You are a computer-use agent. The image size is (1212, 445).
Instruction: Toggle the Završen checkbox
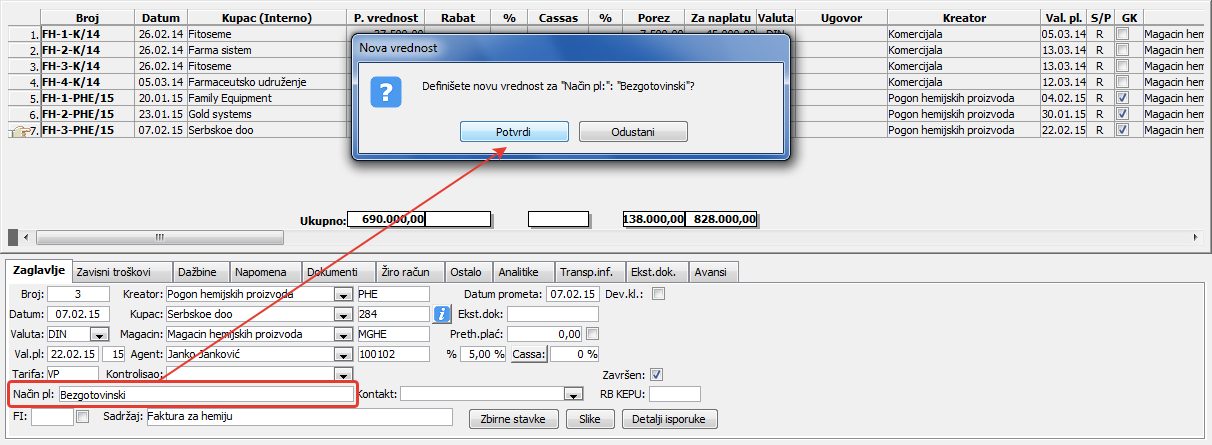(x=656, y=375)
